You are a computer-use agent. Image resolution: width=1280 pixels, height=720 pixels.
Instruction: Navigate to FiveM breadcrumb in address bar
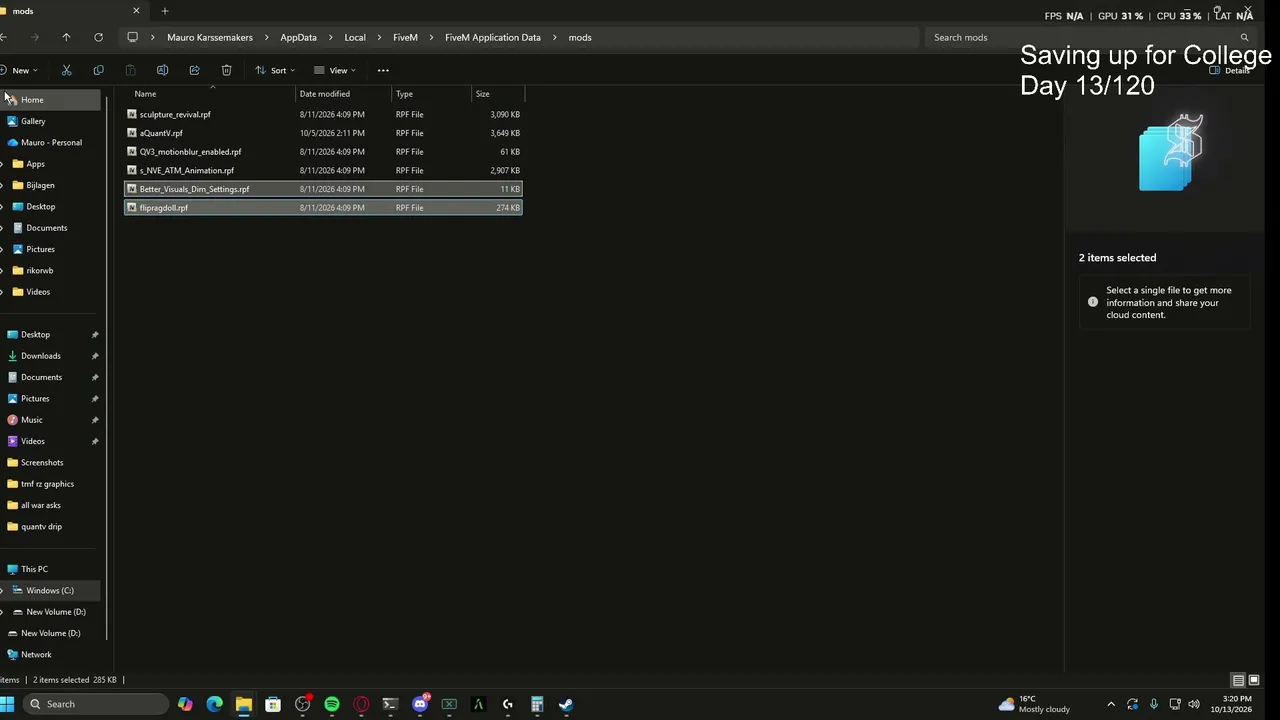pos(405,37)
